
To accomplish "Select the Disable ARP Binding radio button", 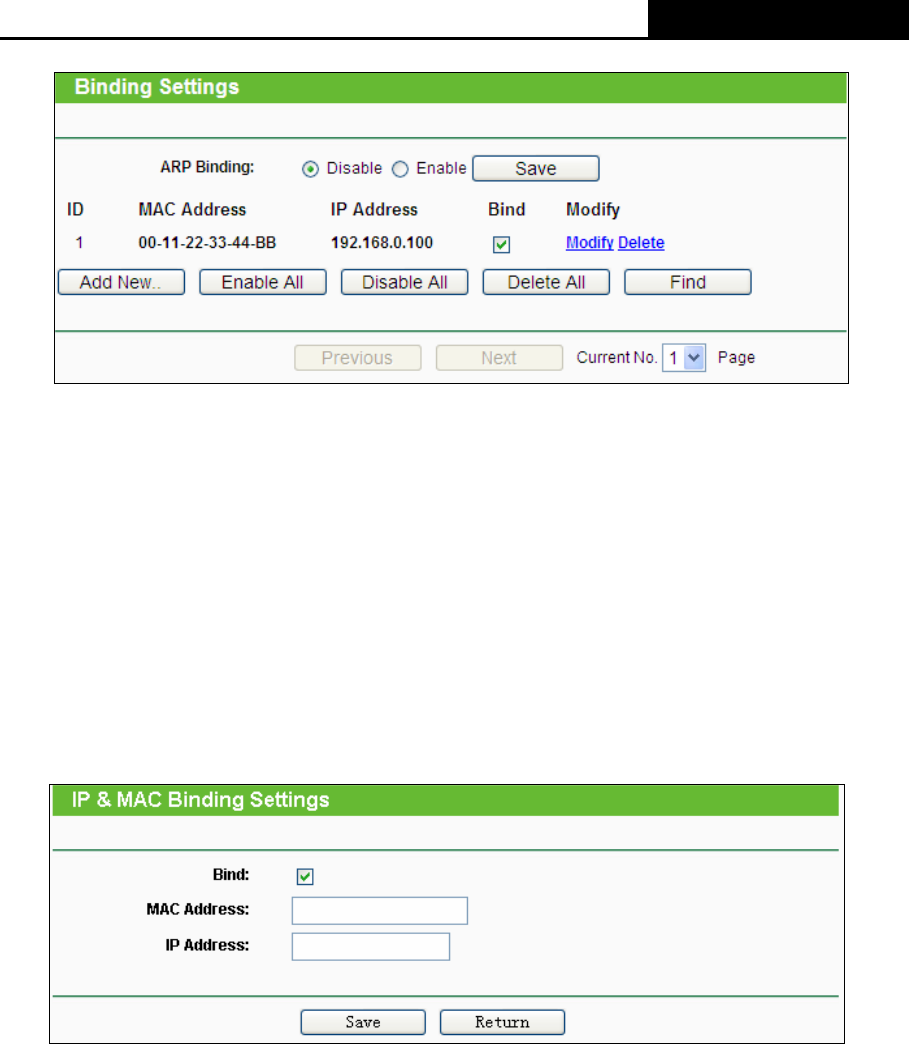I will (310, 169).
